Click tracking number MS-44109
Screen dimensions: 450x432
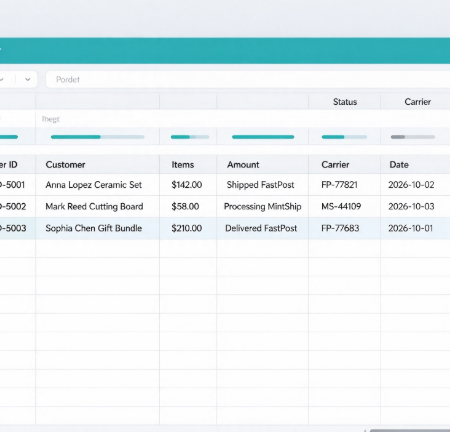point(341,207)
